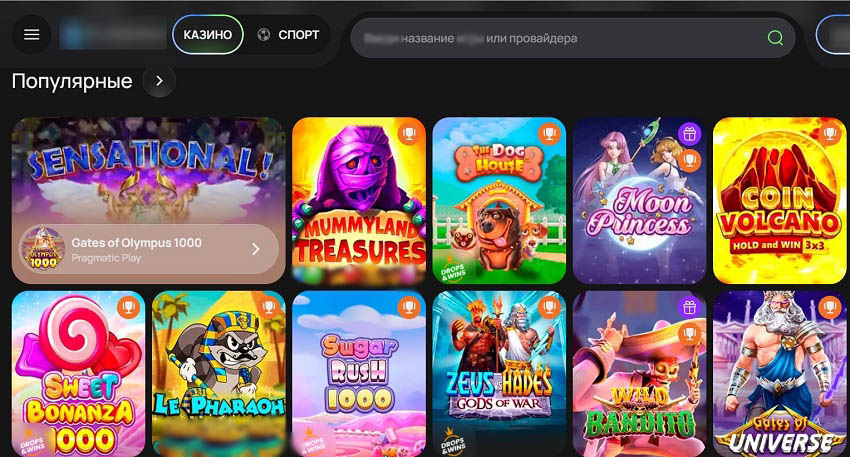
Task: Click gift badge on Moon Princess
Action: pyautogui.click(x=689, y=133)
